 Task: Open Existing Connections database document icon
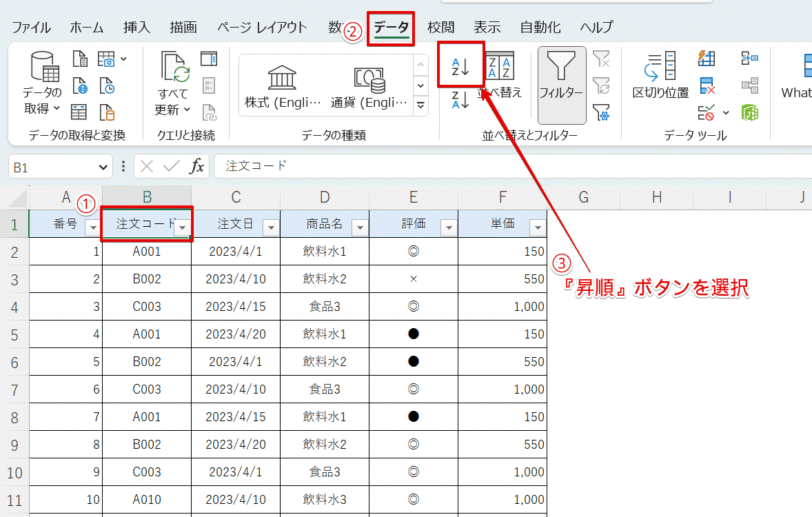tap(107, 112)
